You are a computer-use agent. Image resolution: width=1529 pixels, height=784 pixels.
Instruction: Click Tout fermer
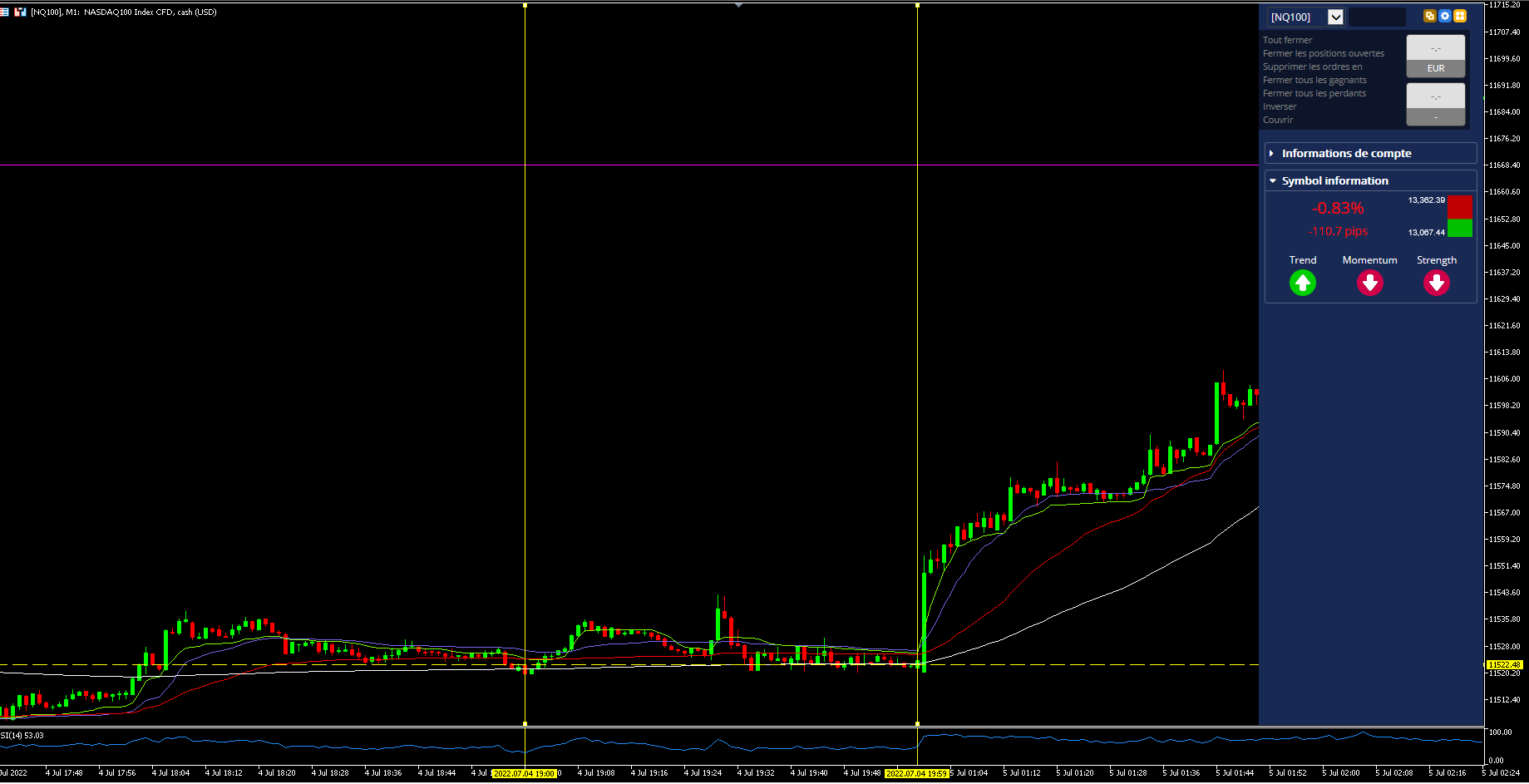coord(1287,40)
